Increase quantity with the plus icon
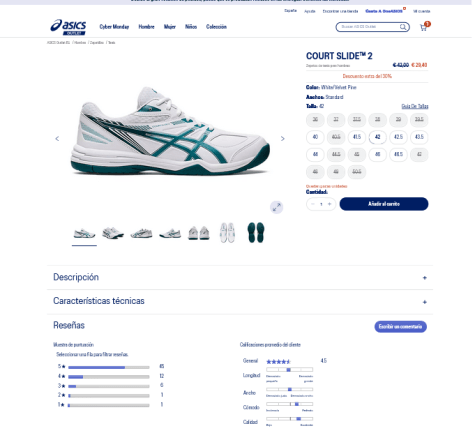The width and height of the screenshot is (475, 433). point(330,204)
